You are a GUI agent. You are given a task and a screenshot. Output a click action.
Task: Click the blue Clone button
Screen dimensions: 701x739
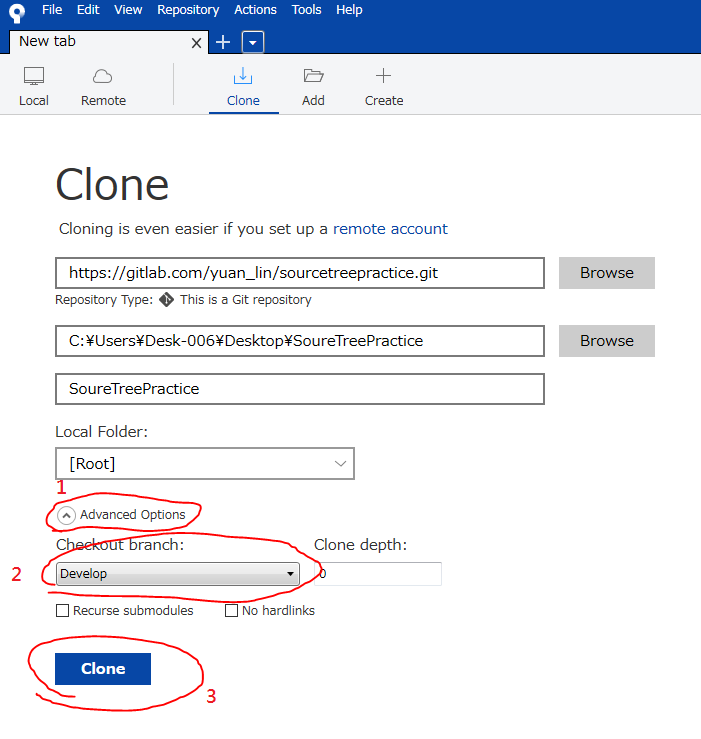(x=103, y=669)
